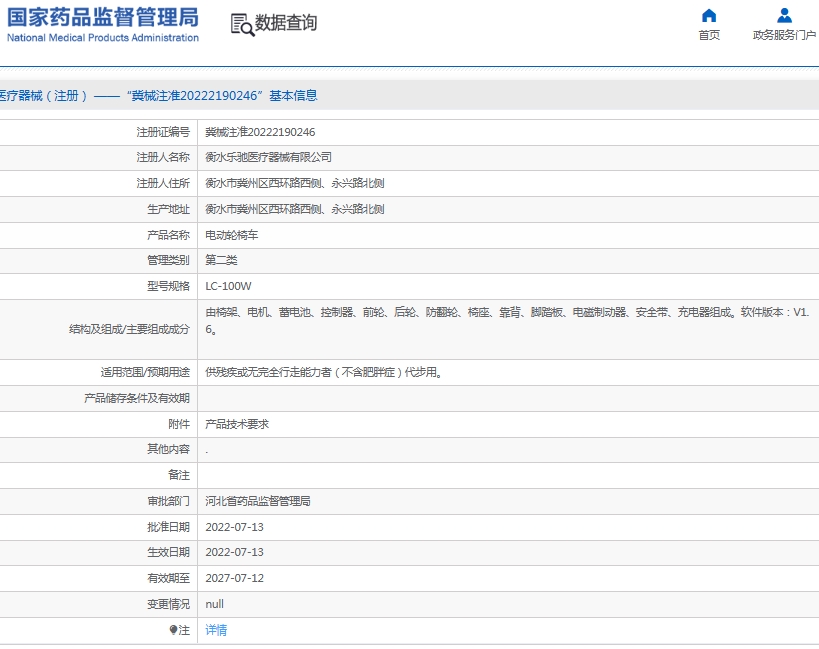The height and width of the screenshot is (649, 819).
Task: Click the 审批部门 label
Action: click(168, 501)
